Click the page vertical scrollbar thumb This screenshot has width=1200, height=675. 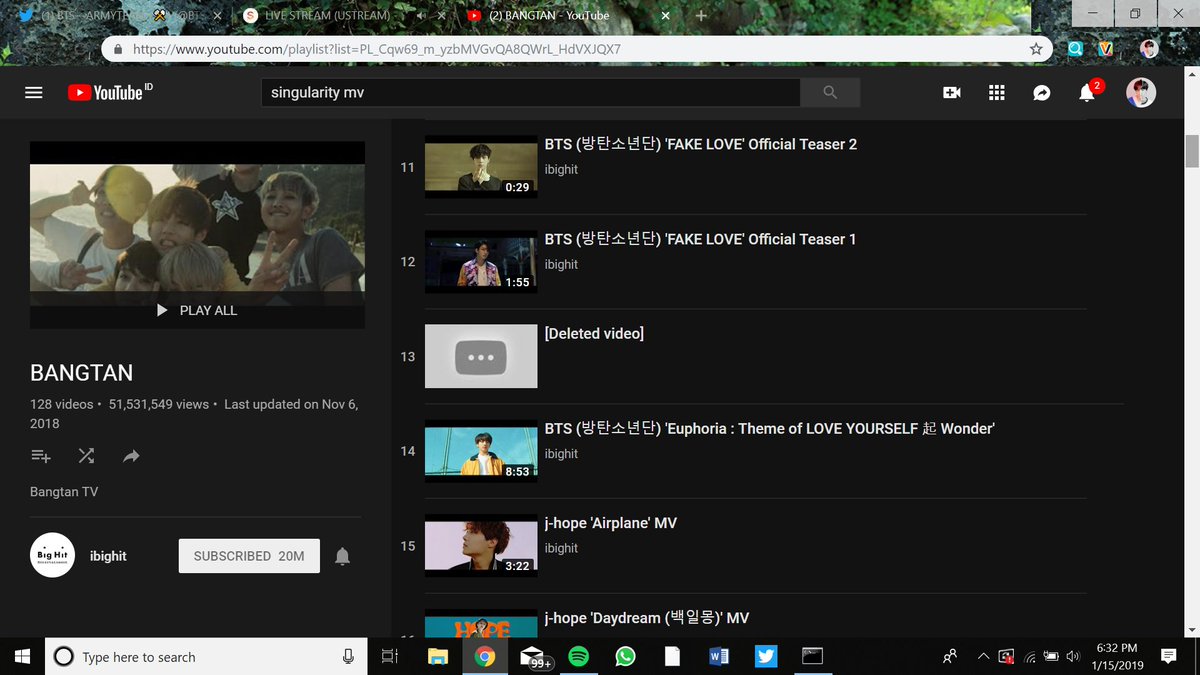pyautogui.click(x=1192, y=150)
